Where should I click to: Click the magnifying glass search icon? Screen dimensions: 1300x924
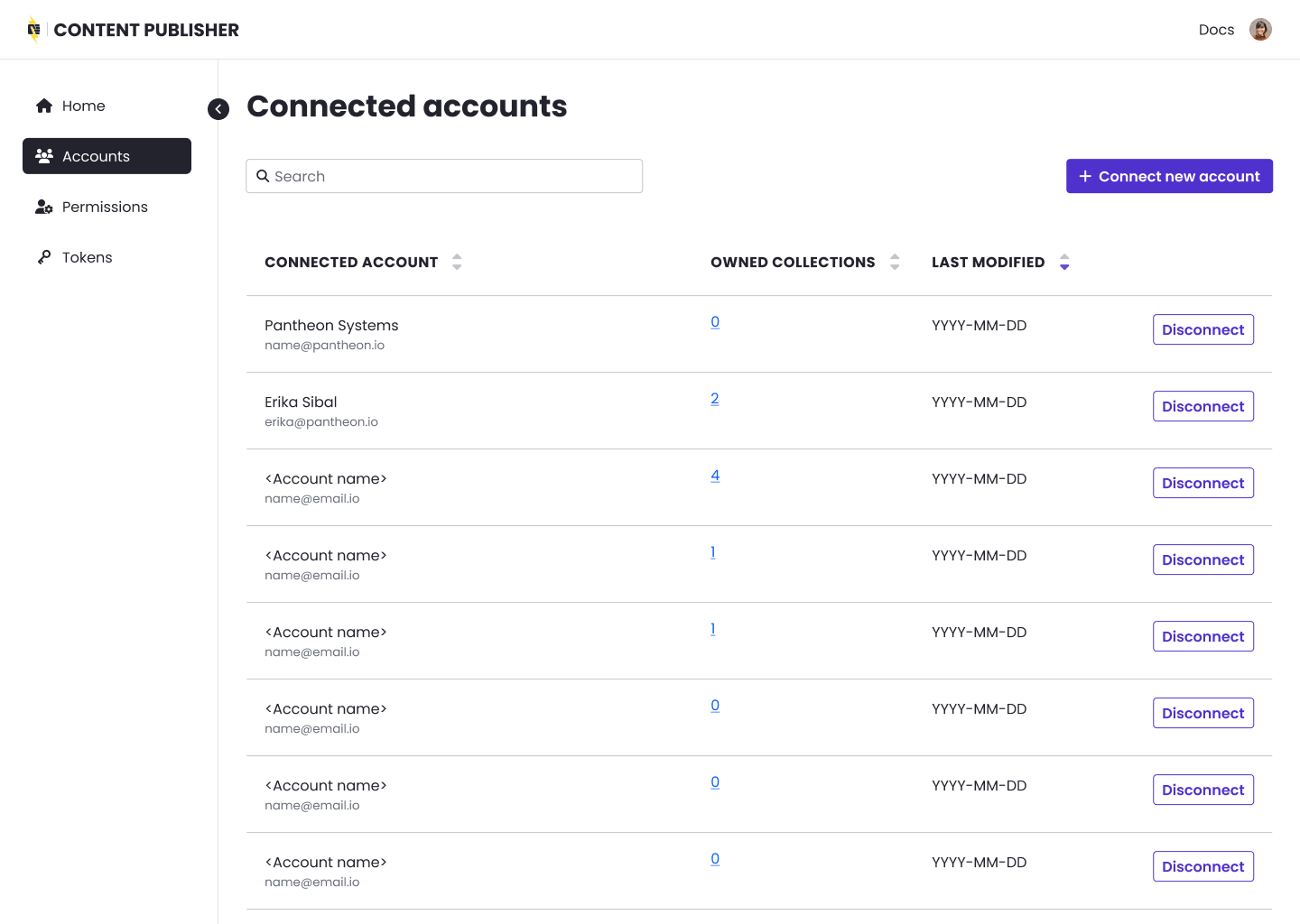pyautogui.click(x=263, y=176)
